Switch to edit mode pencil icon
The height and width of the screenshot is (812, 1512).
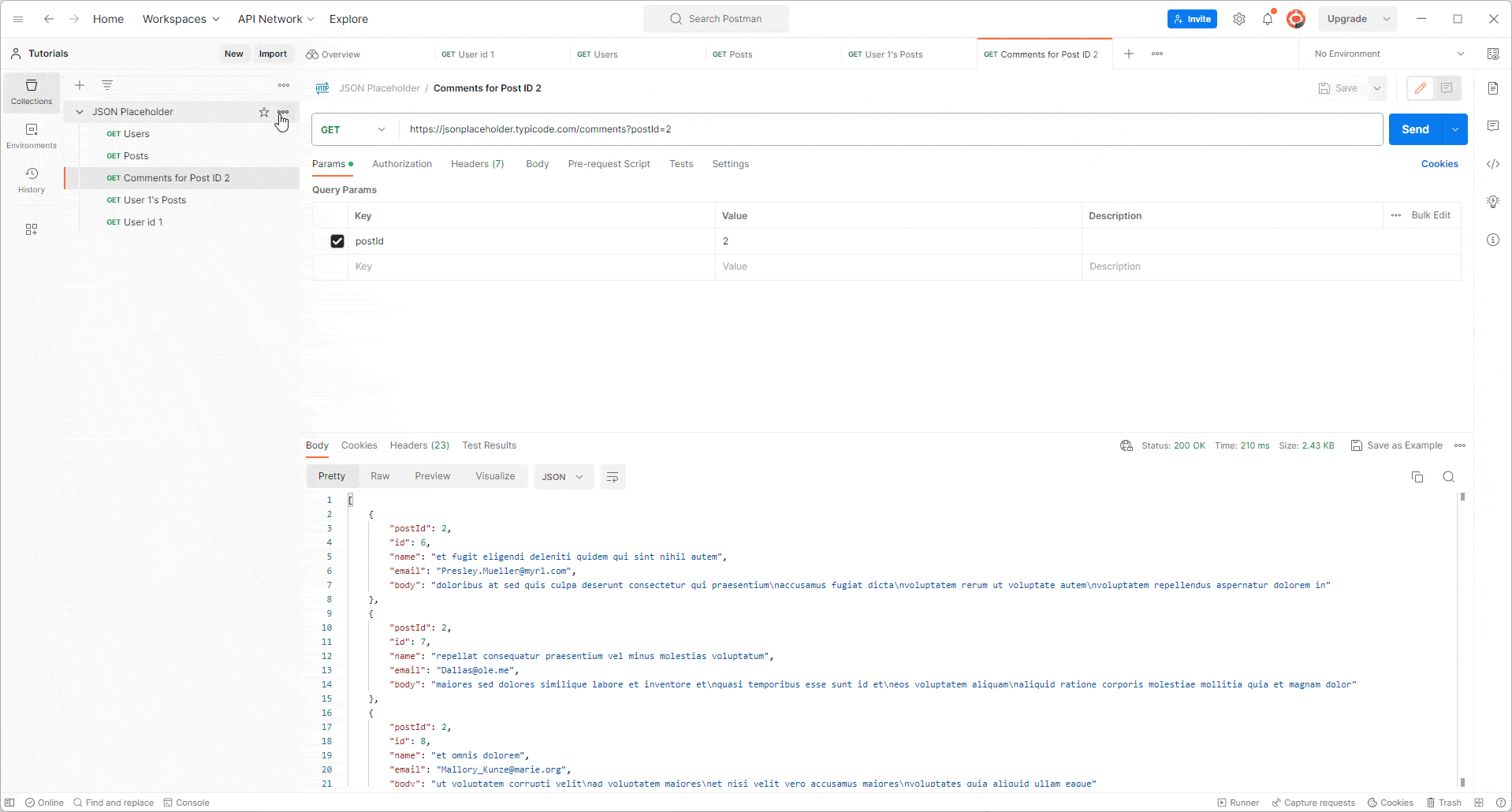coord(1421,88)
